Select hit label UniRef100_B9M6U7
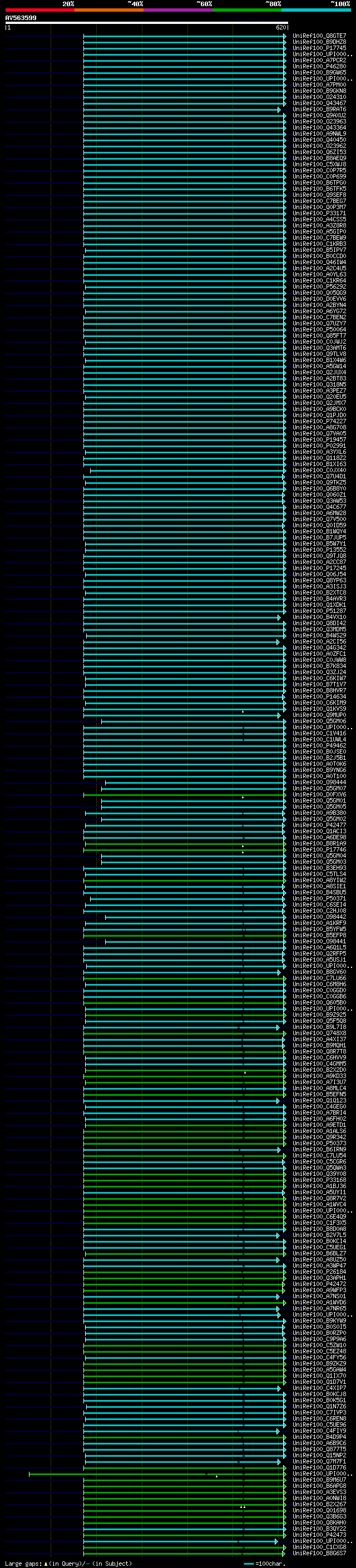 coord(319,1480)
